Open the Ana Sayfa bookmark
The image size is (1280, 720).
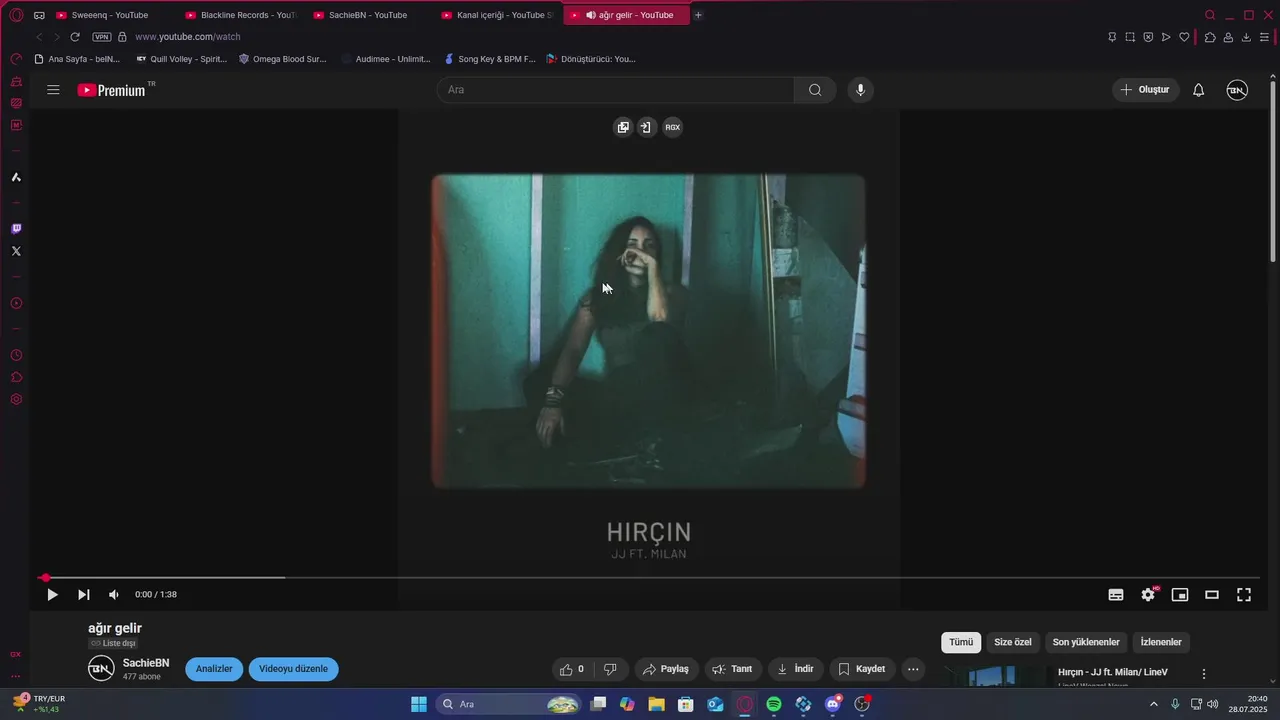[77, 59]
